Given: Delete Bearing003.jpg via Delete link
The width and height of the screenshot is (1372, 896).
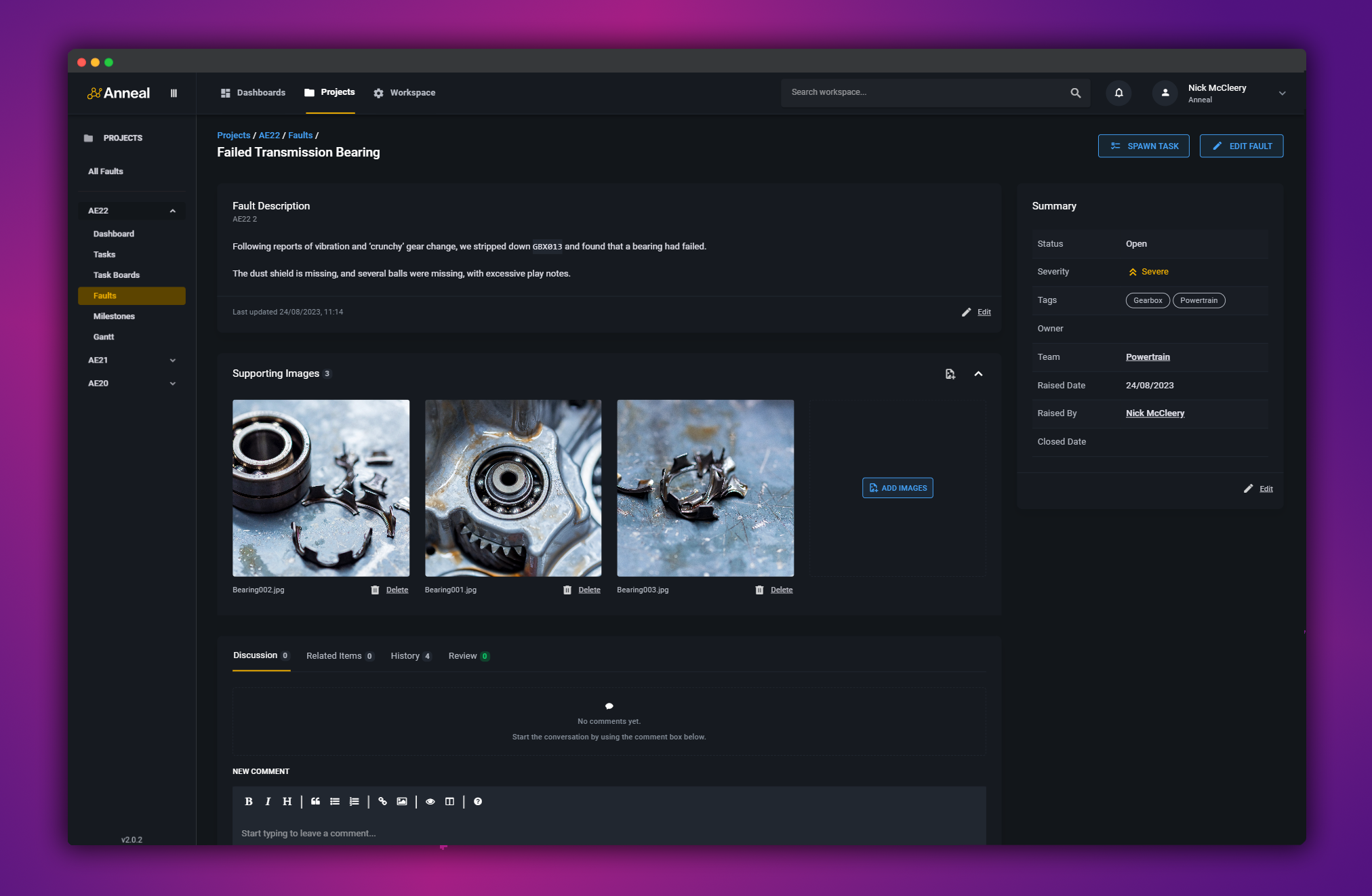Looking at the screenshot, I should [782, 590].
